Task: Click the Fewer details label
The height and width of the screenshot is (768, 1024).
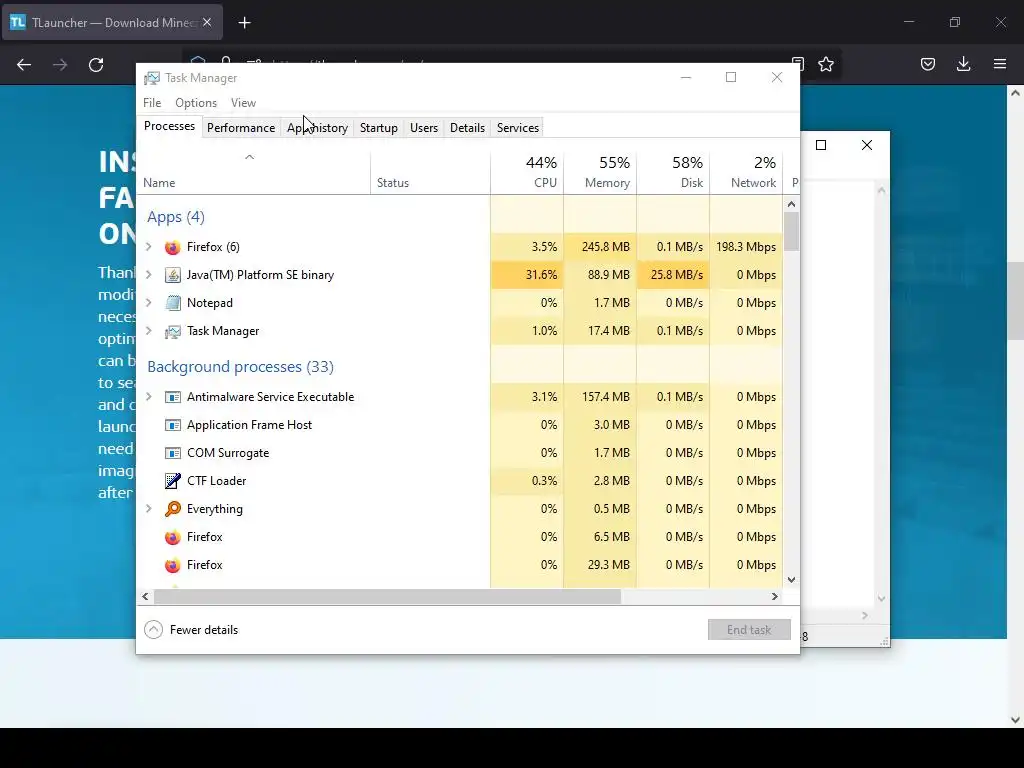Action: point(204,630)
